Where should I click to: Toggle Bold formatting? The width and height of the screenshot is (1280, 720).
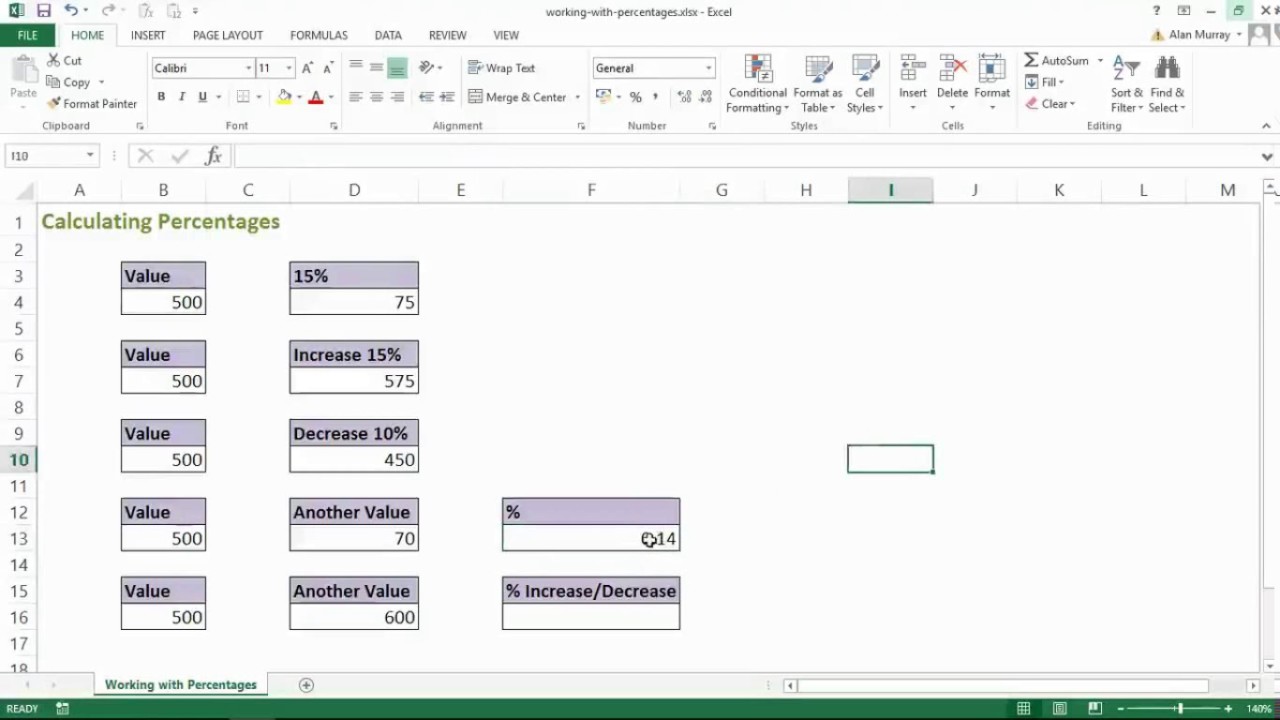[161, 97]
